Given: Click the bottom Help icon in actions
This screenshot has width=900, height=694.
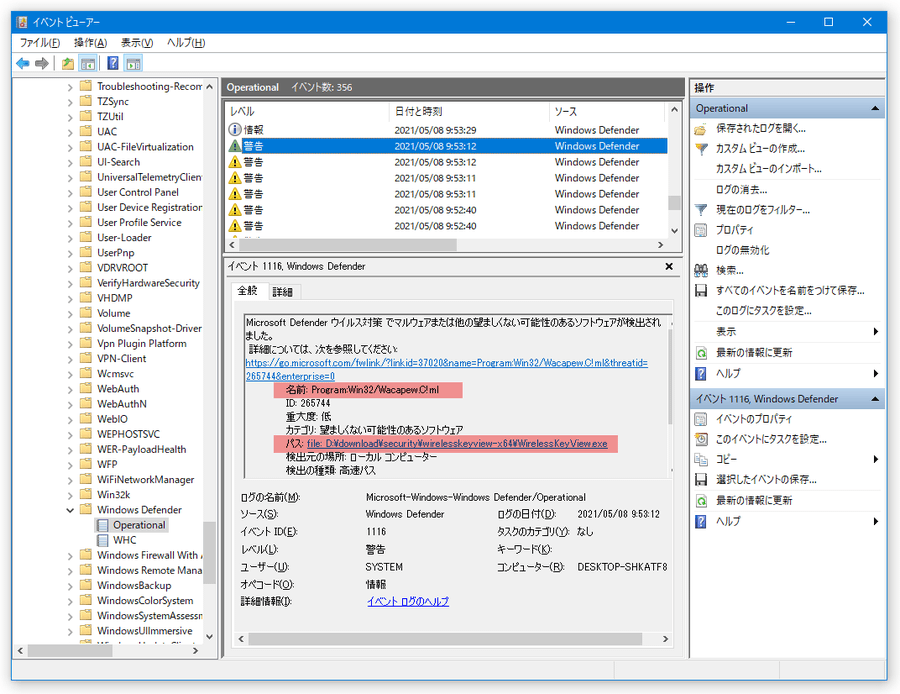Looking at the screenshot, I should (x=701, y=521).
